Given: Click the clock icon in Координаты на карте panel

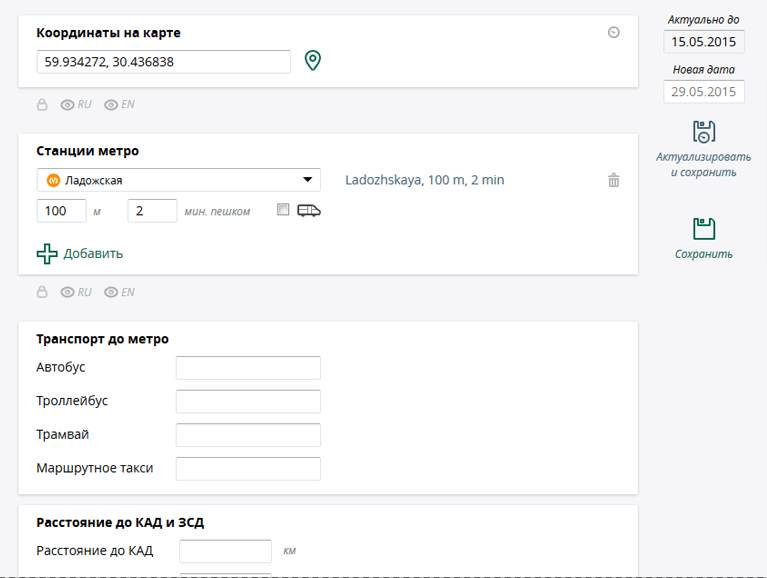Looking at the screenshot, I should coord(613,32).
